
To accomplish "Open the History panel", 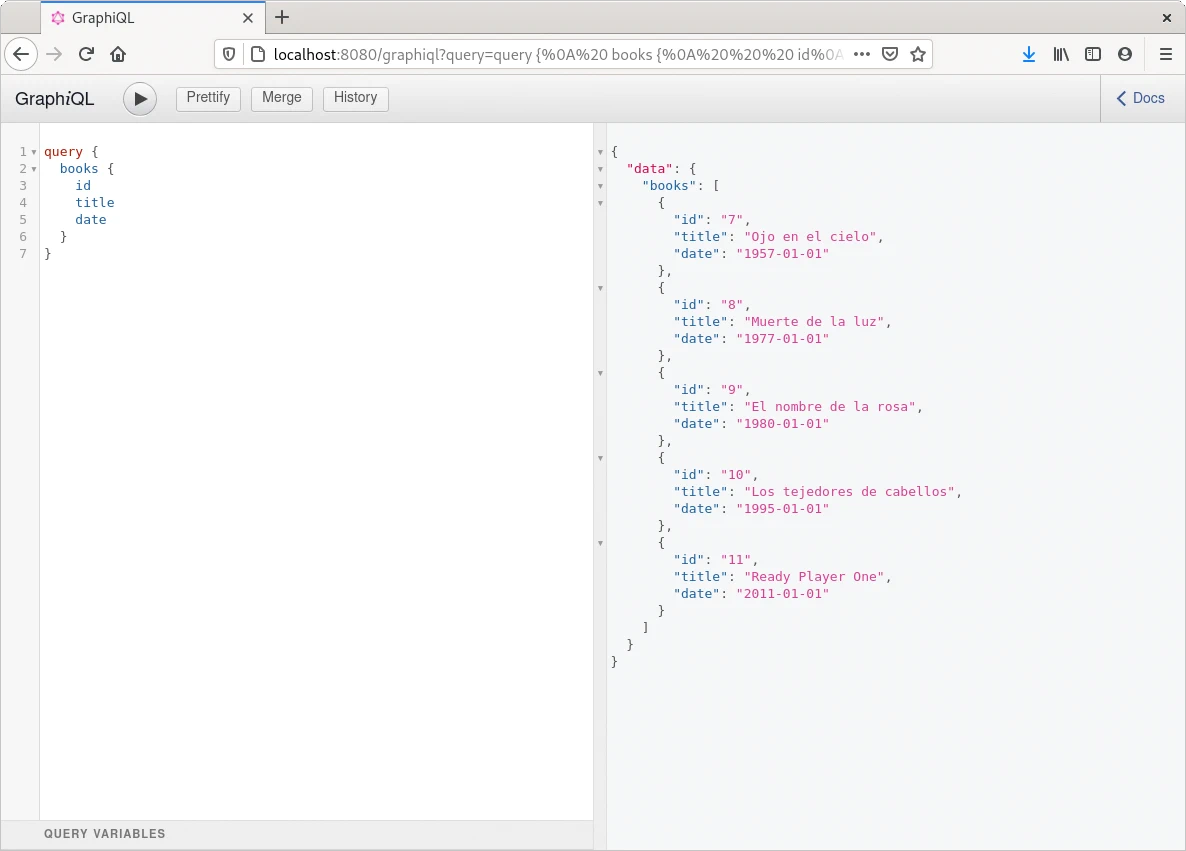I will [x=355, y=98].
